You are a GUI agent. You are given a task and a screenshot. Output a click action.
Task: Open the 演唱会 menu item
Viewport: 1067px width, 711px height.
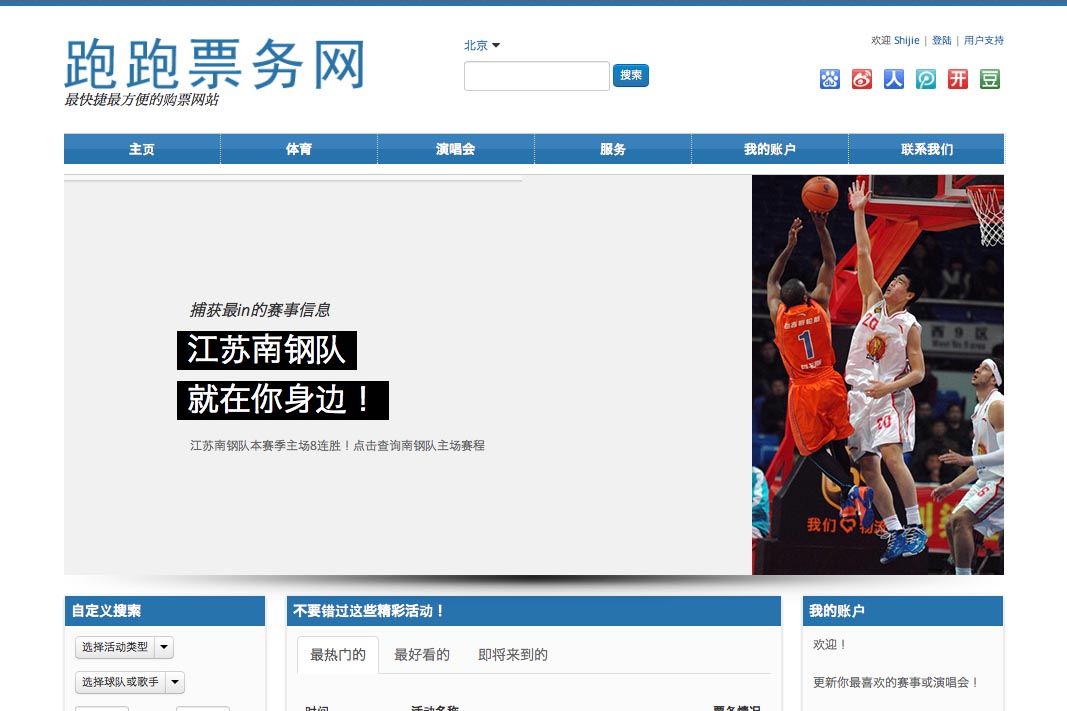pos(456,149)
